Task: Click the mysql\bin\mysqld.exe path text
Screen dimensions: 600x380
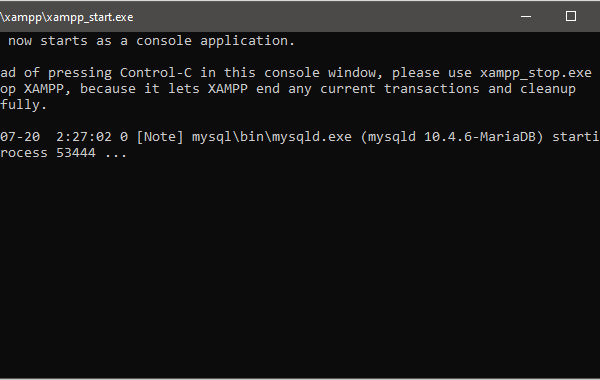Action: pyautogui.click(x=272, y=137)
